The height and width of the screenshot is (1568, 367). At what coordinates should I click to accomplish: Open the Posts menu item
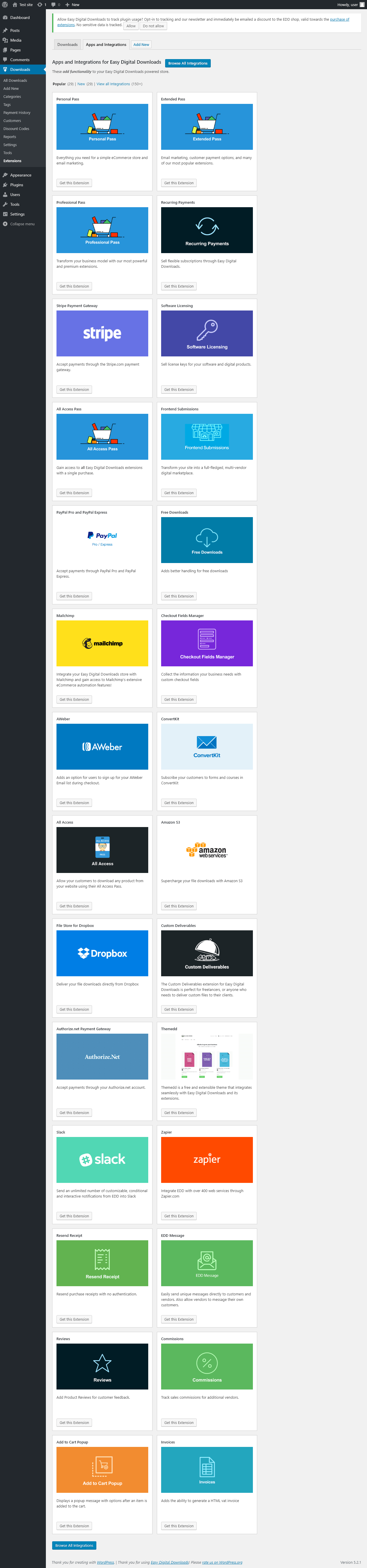click(x=23, y=30)
